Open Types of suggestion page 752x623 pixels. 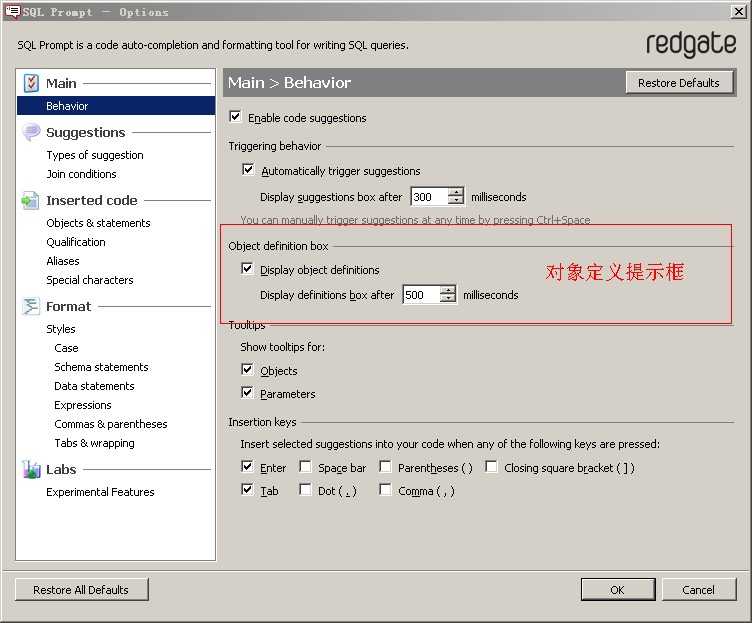click(x=95, y=155)
